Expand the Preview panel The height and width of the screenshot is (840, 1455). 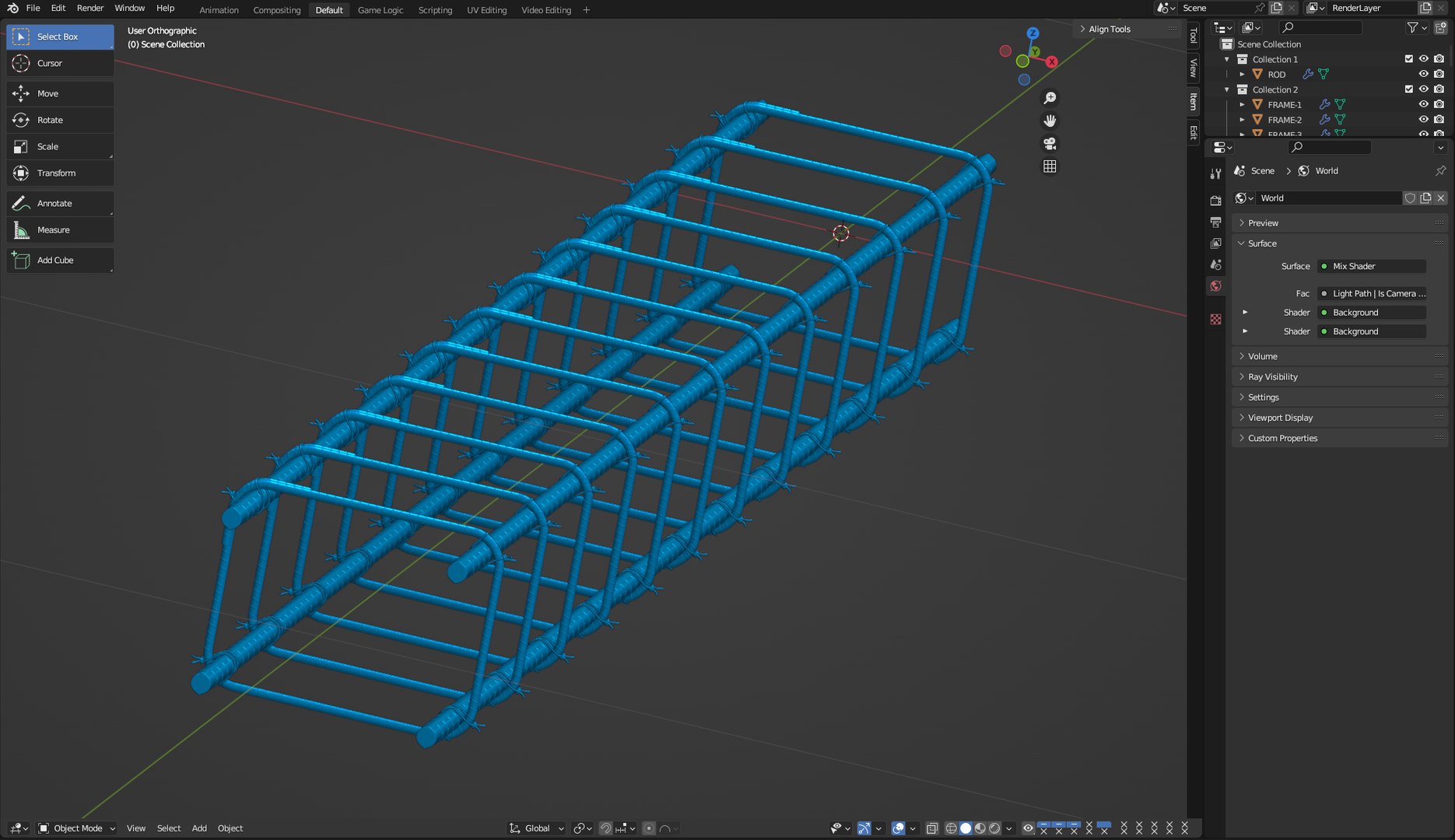(x=1340, y=223)
